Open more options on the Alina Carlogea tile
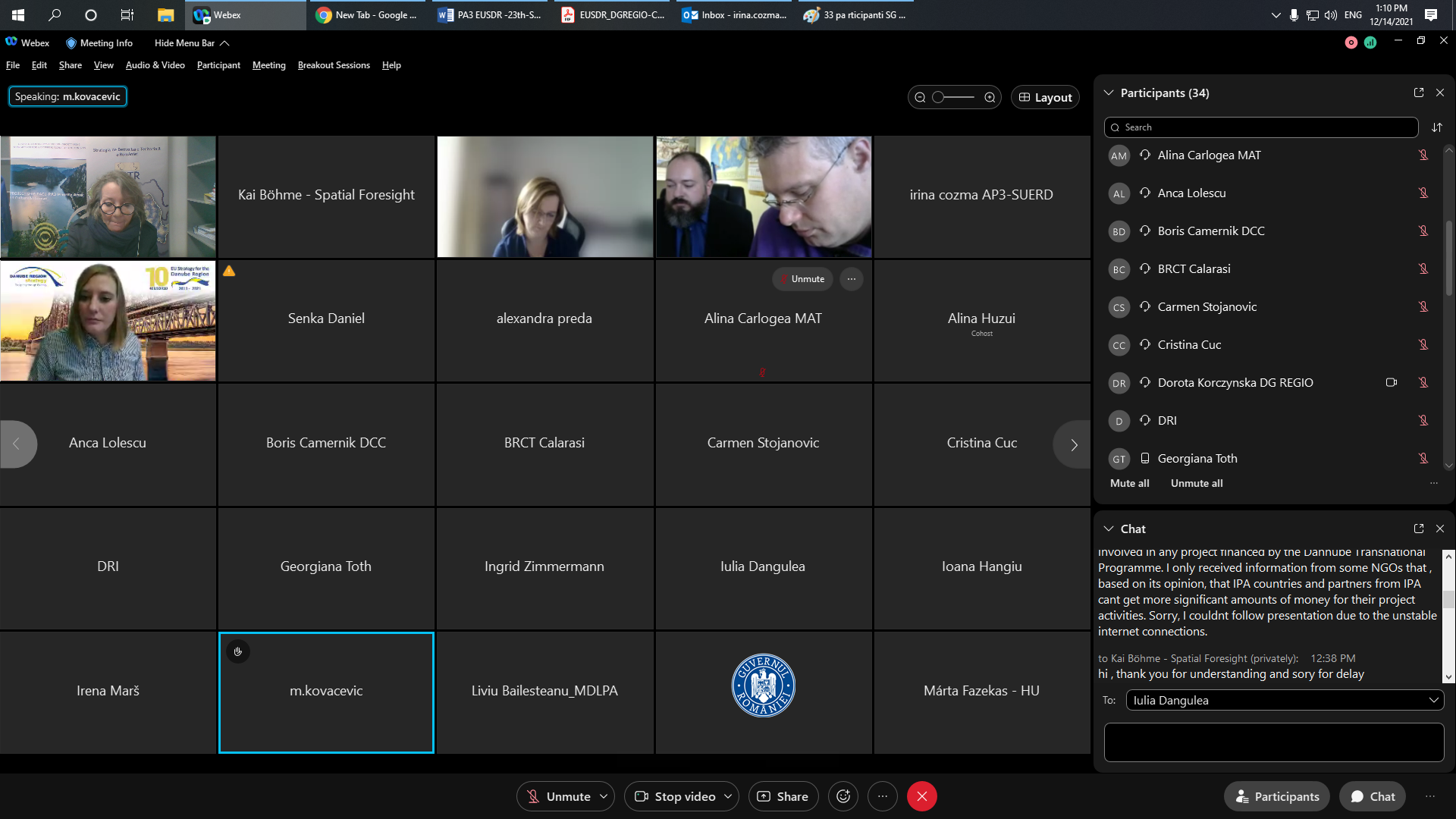Viewport: 1456px width, 819px height. pos(851,279)
